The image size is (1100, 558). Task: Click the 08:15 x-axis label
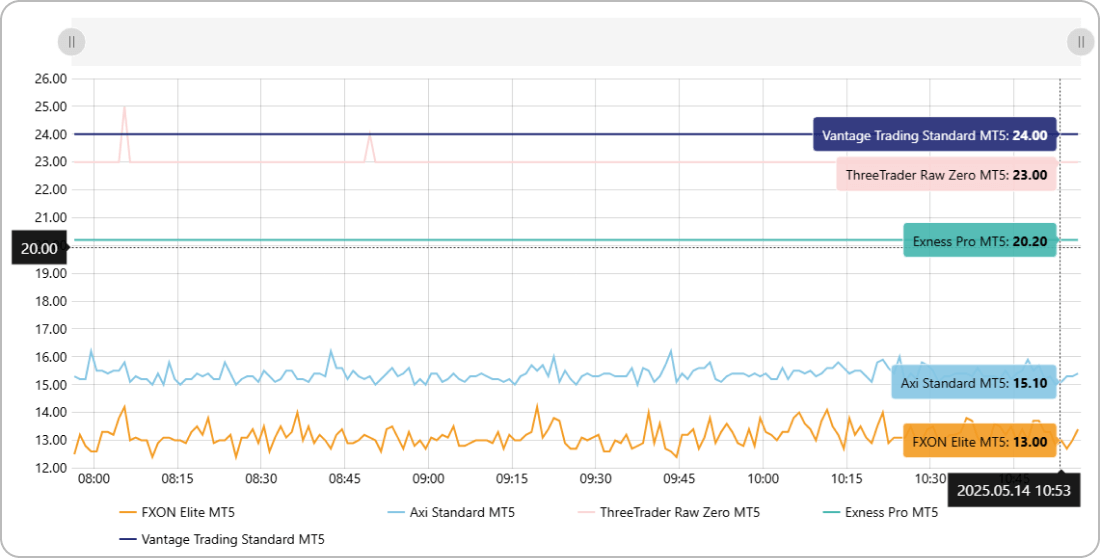177,479
